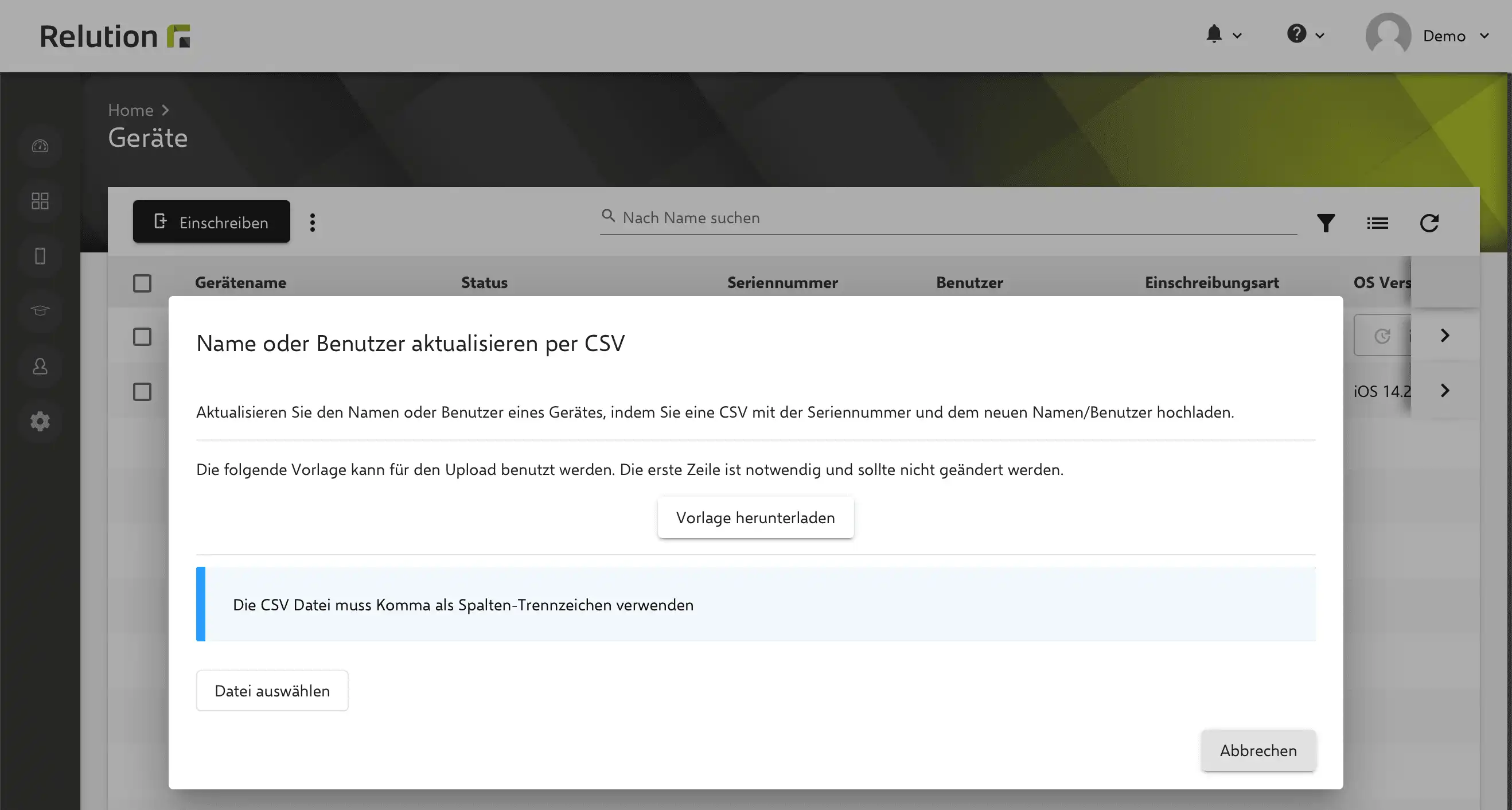Screen dimensions: 1512x810
Task: Toggle the first device row checkbox
Action: pyautogui.click(x=142, y=337)
